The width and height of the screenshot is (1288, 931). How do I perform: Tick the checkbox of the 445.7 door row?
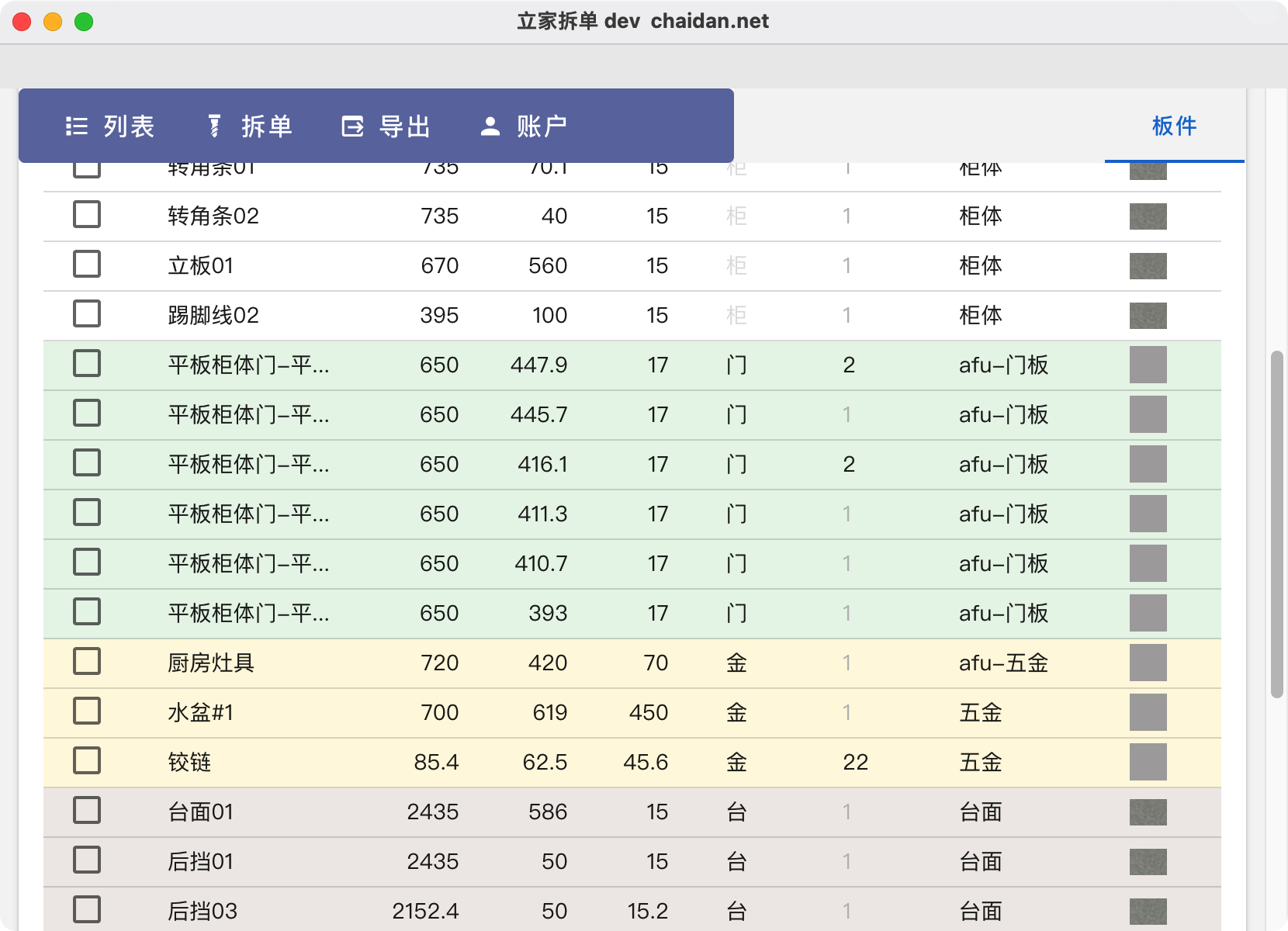click(87, 414)
